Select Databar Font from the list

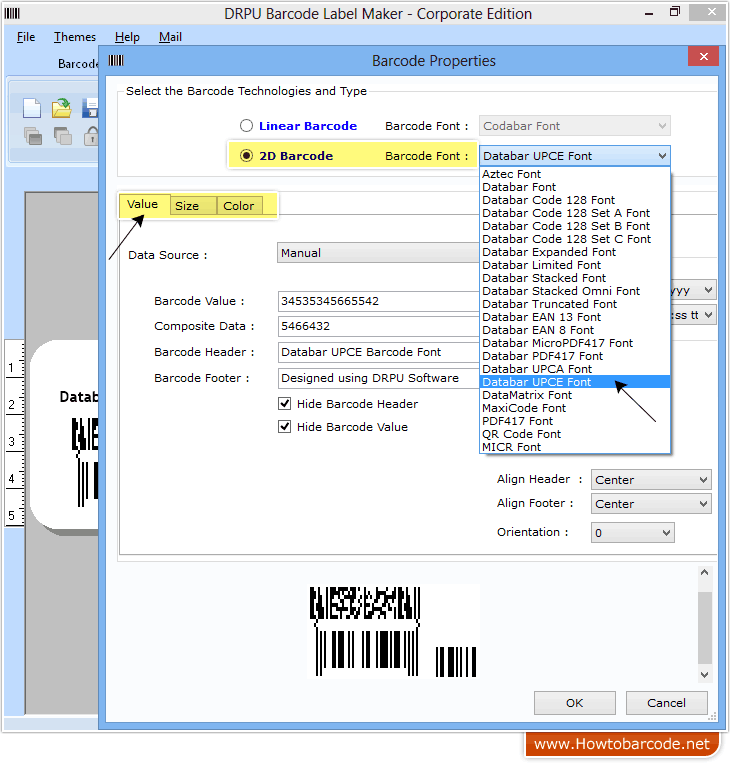coord(575,187)
